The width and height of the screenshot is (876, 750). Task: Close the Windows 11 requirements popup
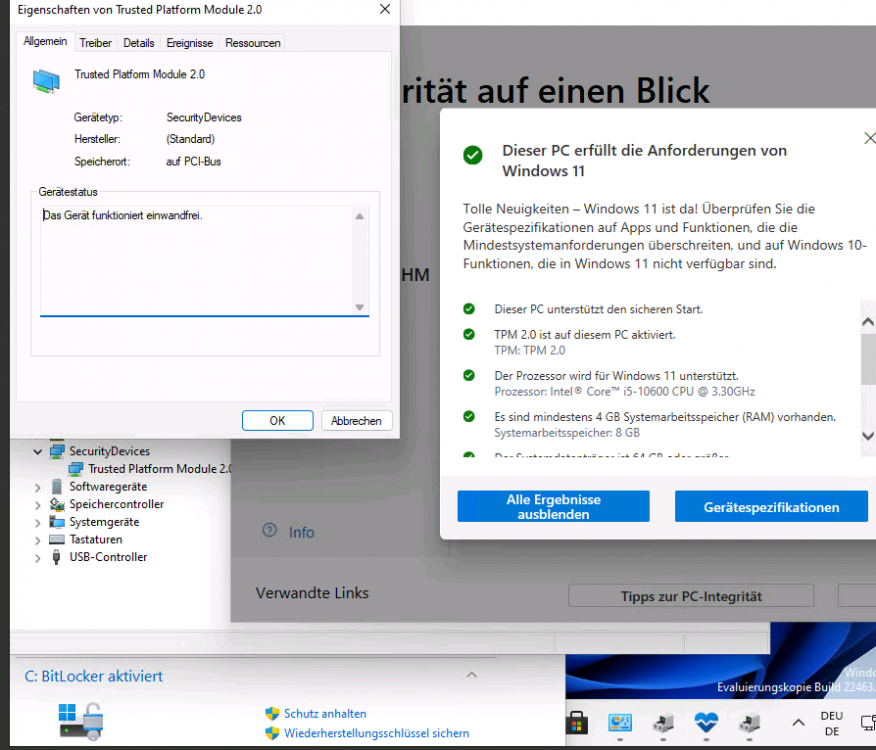(870, 138)
